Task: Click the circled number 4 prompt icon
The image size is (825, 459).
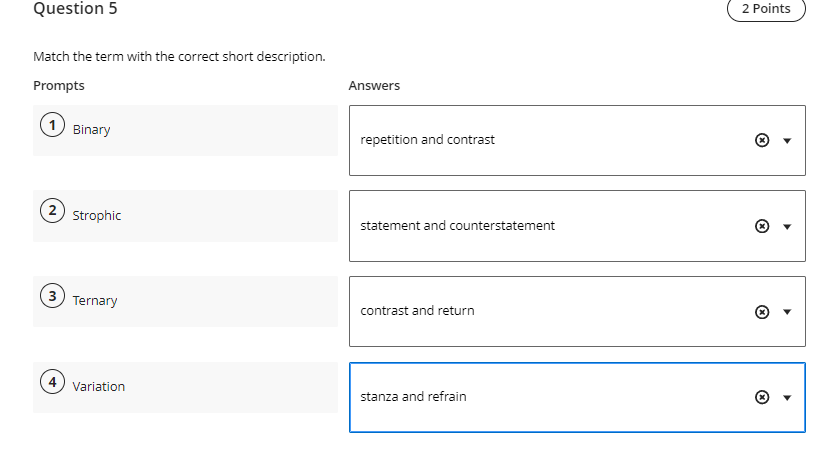Action: coord(49,383)
